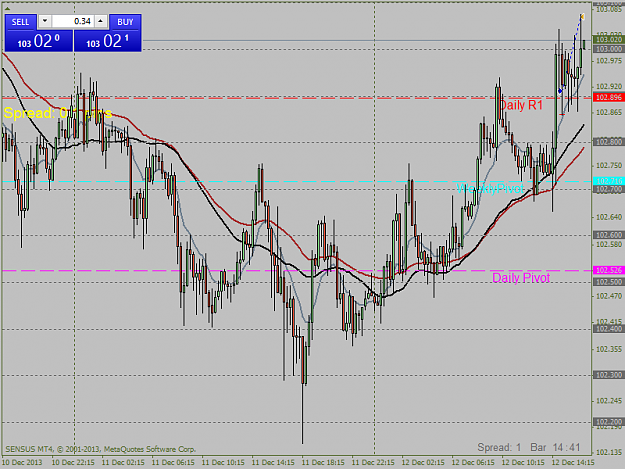The height and width of the screenshot is (469, 625).
Task: Click the '12 Dec 10:15' time axis label
Action: coord(523,463)
